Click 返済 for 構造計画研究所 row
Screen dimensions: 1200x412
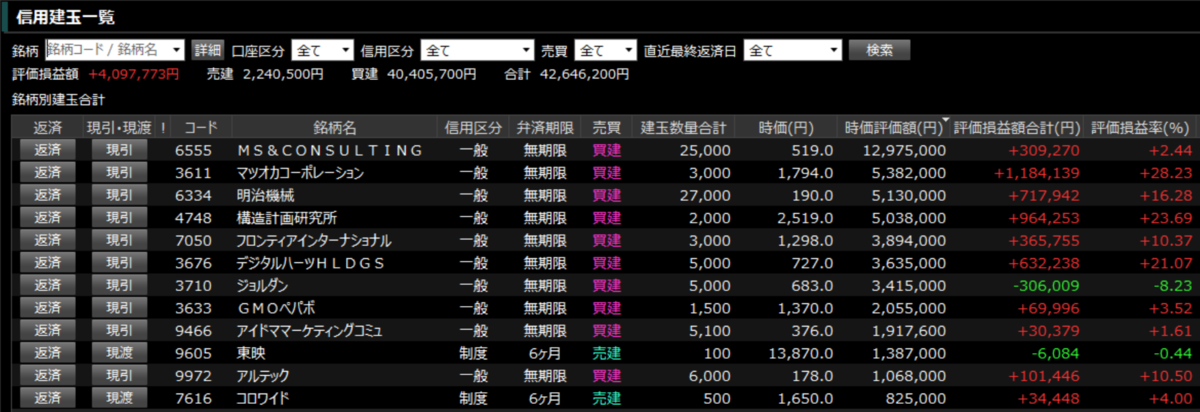tap(47, 217)
